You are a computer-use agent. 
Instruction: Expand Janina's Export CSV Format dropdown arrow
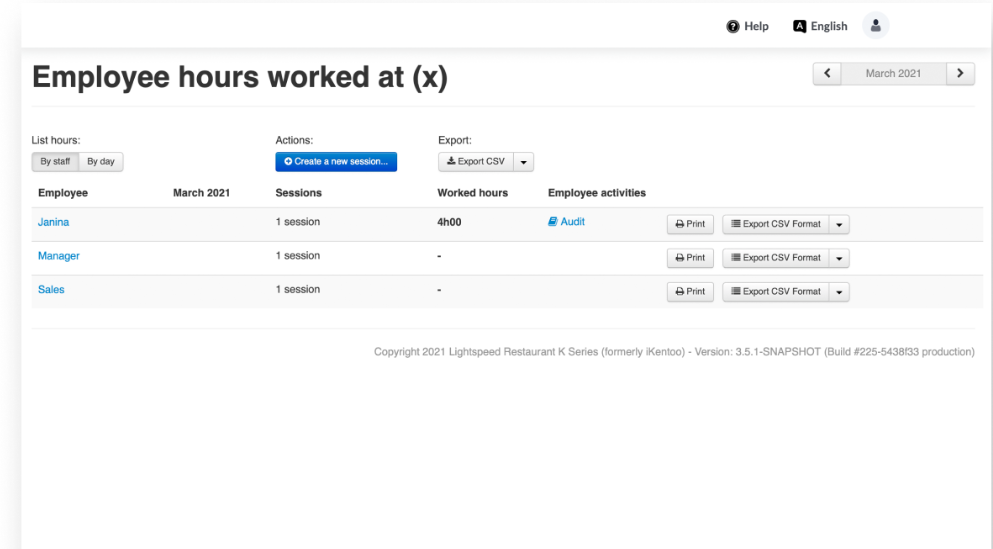(x=839, y=224)
